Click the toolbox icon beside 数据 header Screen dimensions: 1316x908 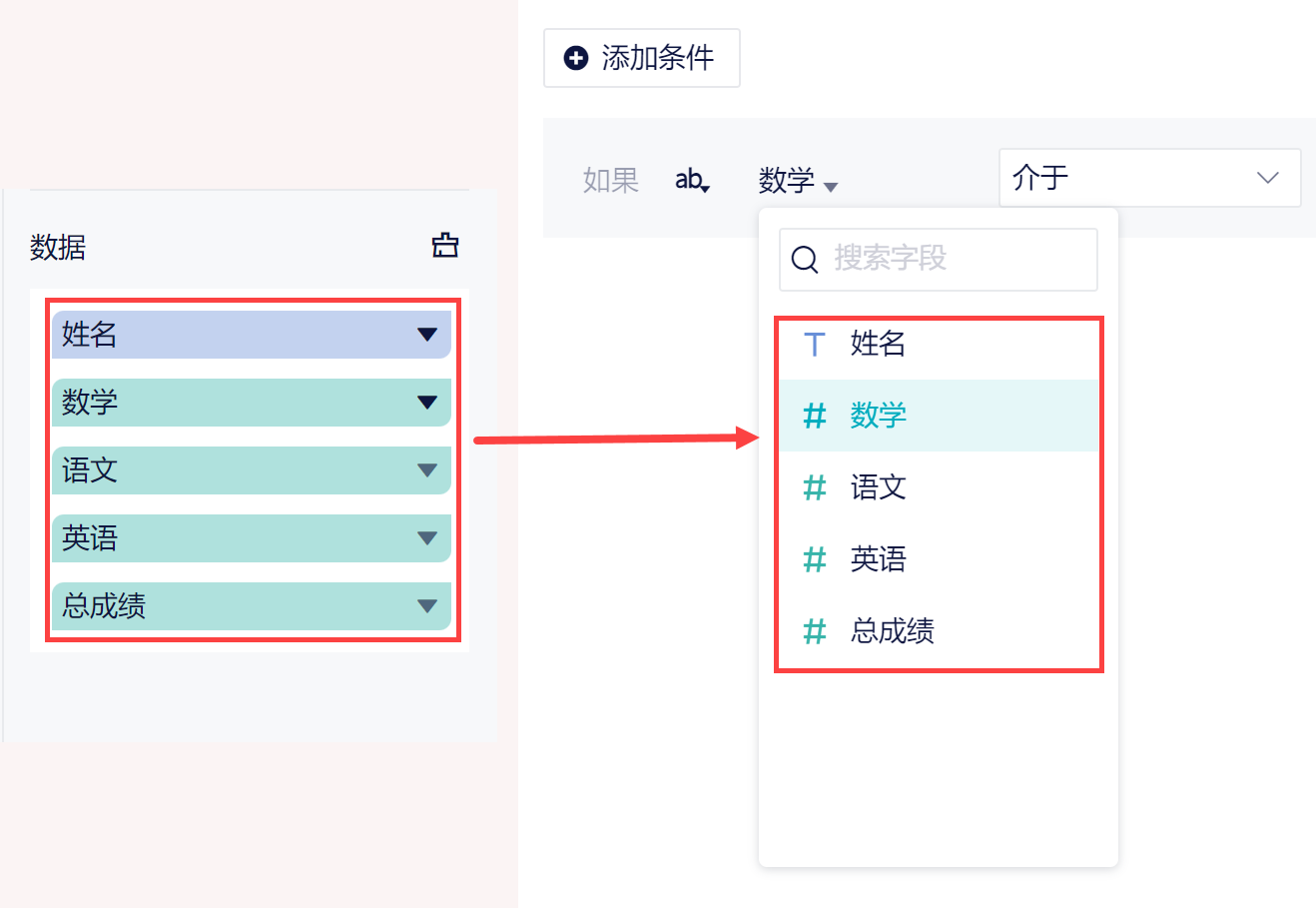pos(444,245)
